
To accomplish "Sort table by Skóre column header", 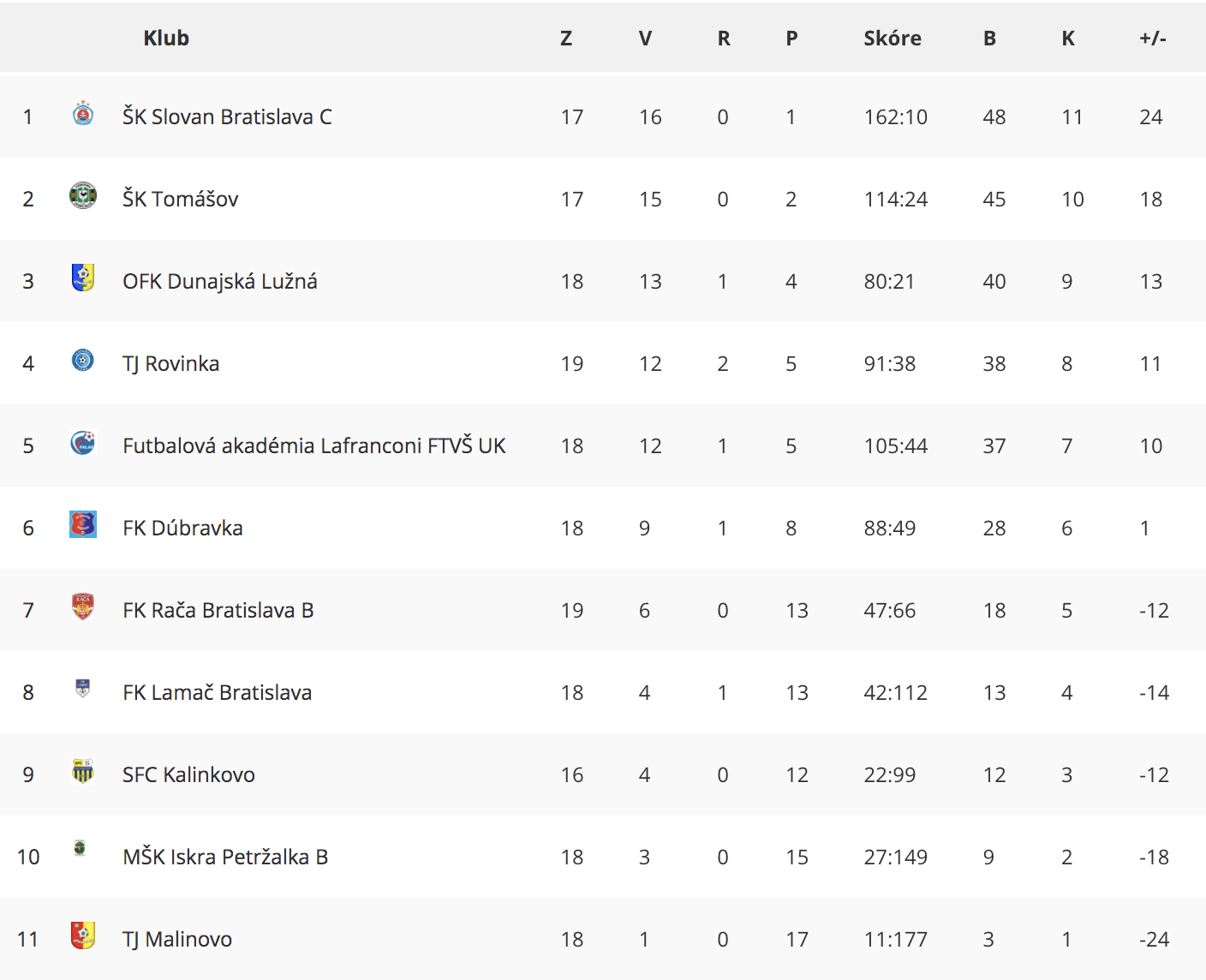I will [x=893, y=38].
